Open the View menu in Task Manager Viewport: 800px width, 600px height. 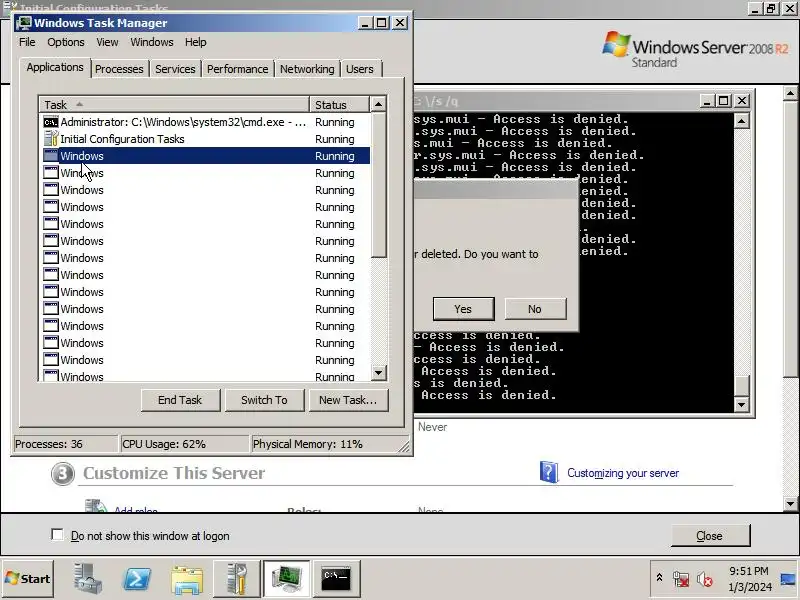point(107,42)
